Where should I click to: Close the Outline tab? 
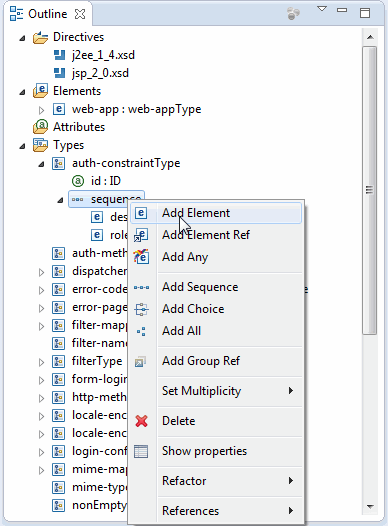click(x=80, y=14)
